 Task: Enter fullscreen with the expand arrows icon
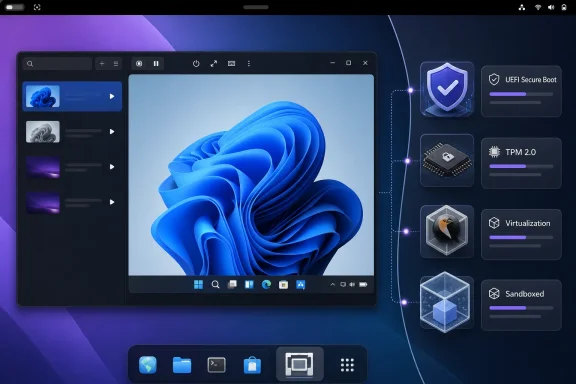tap(214, 64)
